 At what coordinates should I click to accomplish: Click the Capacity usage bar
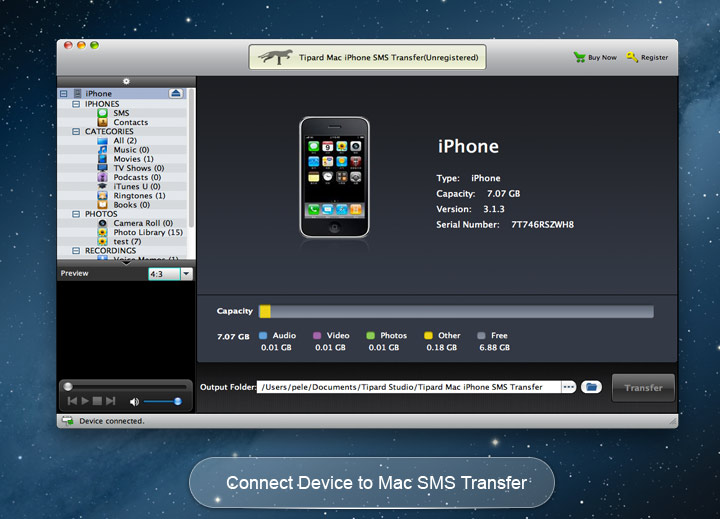point(456,311)
